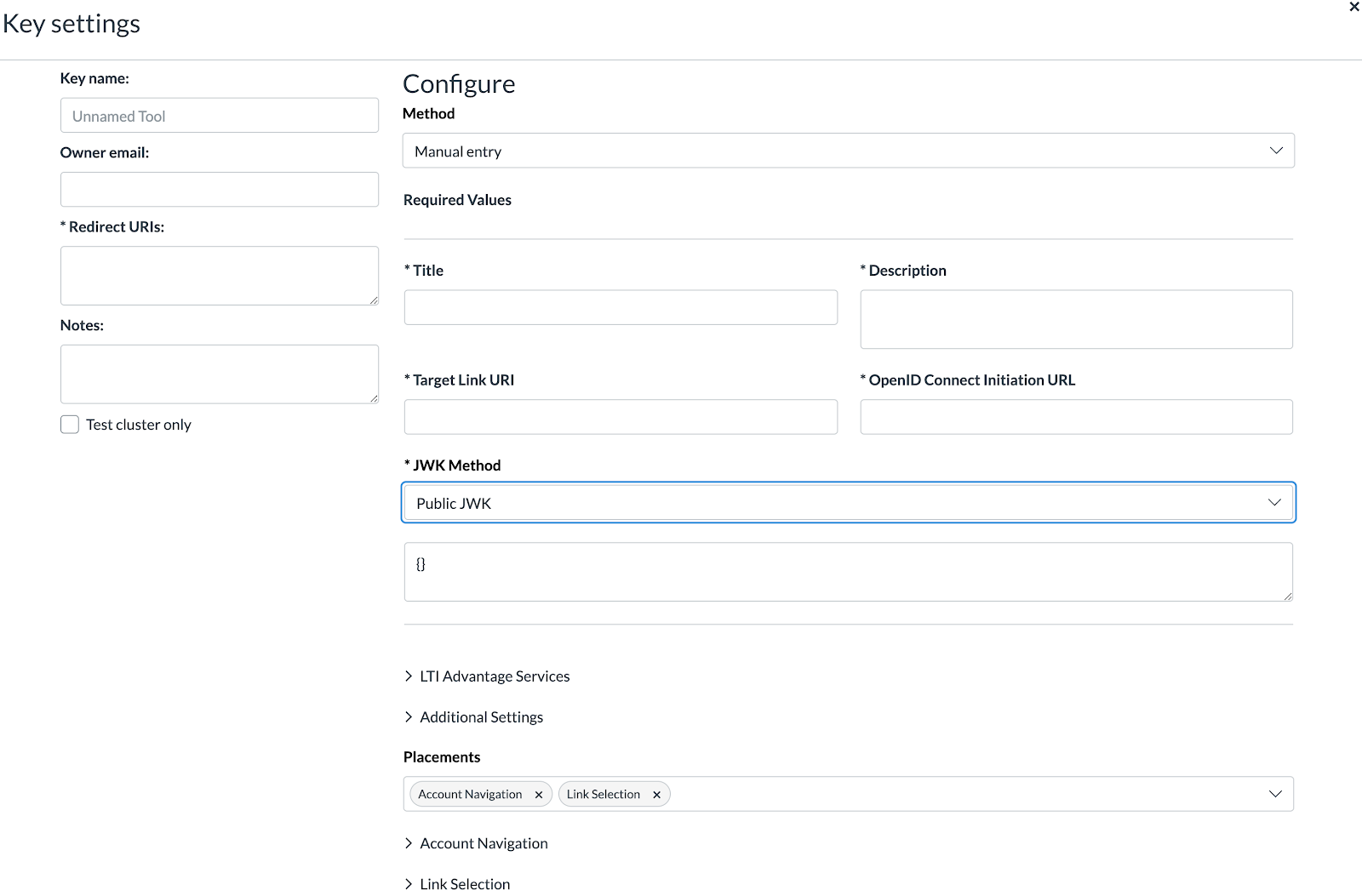Click the Description text area
Screen dimensions: 1362x896
point(1076,319)
